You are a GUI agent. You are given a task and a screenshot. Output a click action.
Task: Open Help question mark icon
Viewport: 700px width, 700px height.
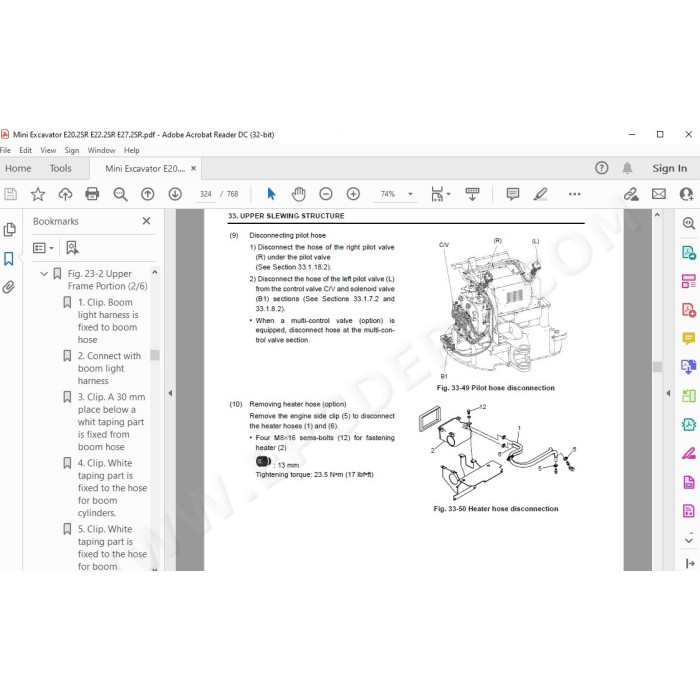(x=602, y=168)
